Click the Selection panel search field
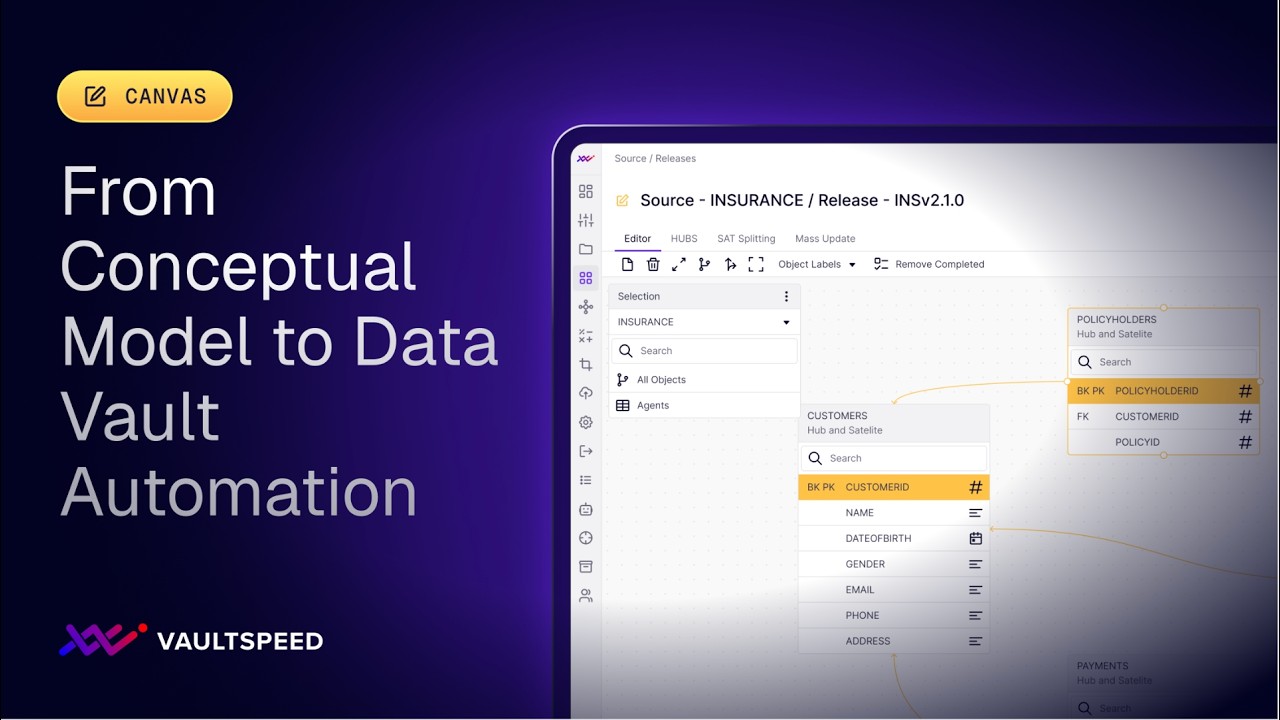Image resolution: width=1280 pixels, height=720 pixels. 704,351
